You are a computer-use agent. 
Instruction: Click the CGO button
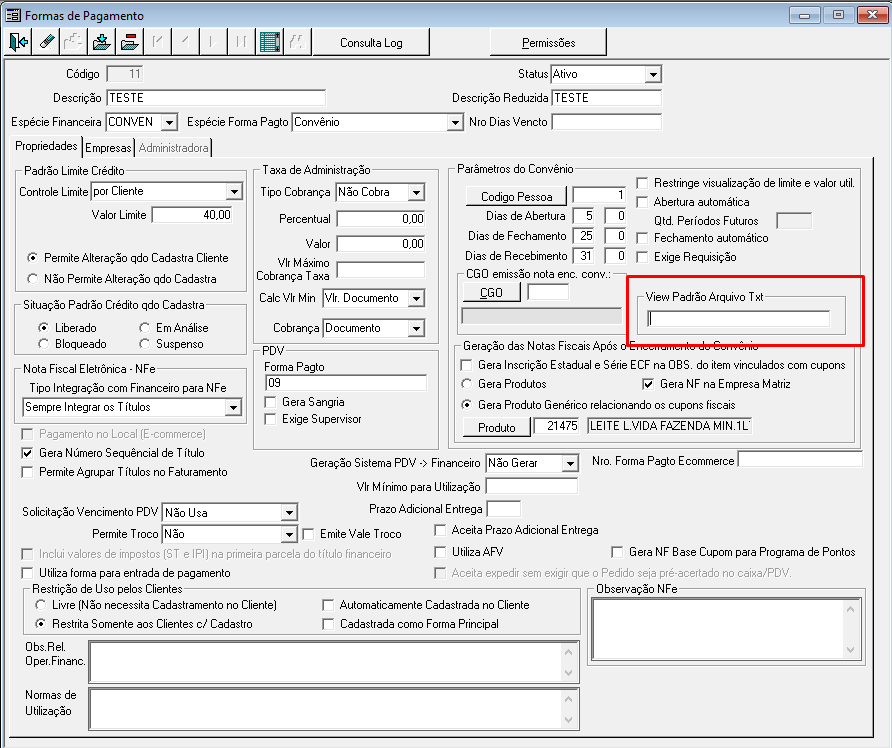click(492, 292)
